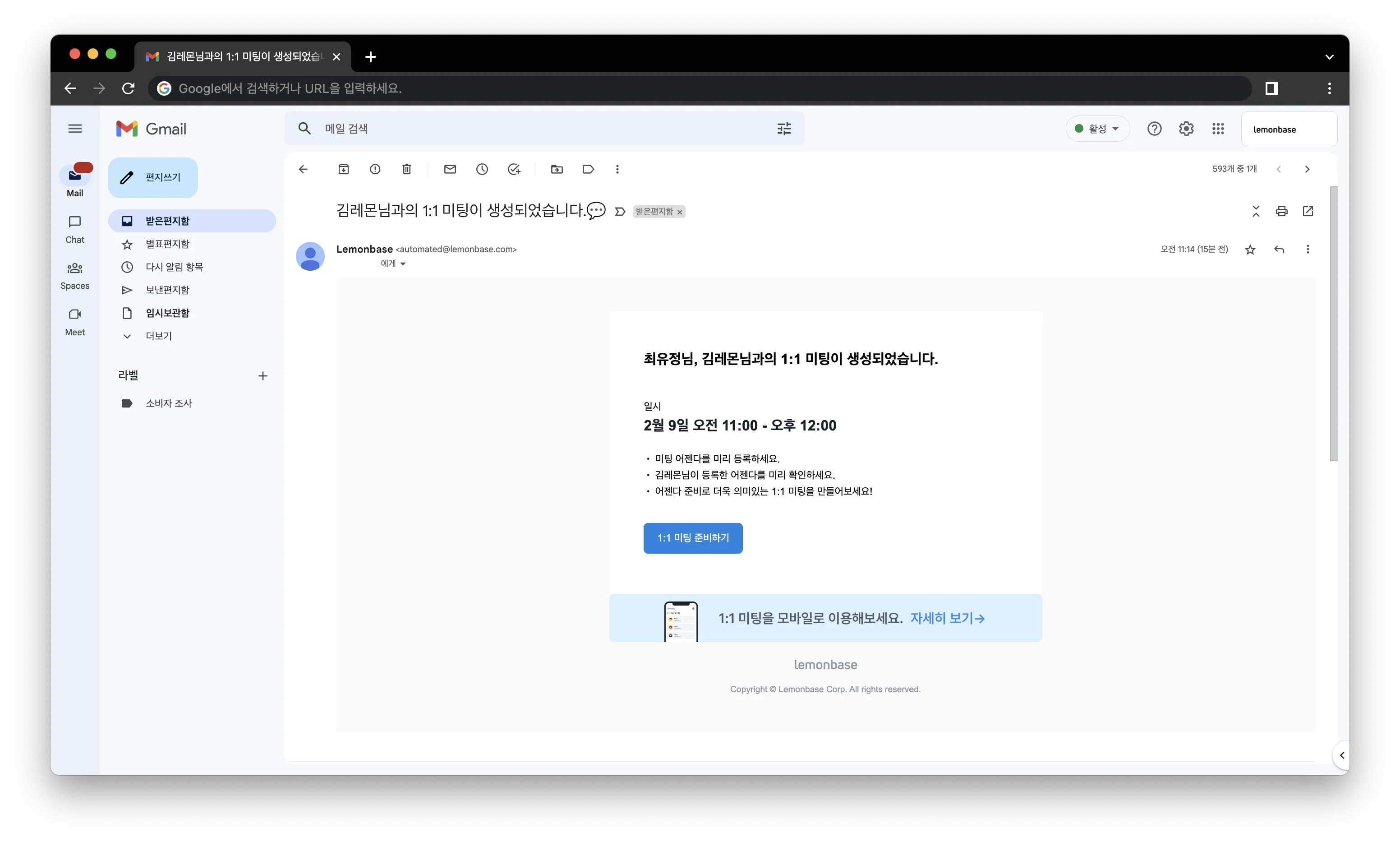The width and height of the screenshot is (1400, 842).
Task: Toggle main menu hamburger icon
Action: 75,129
